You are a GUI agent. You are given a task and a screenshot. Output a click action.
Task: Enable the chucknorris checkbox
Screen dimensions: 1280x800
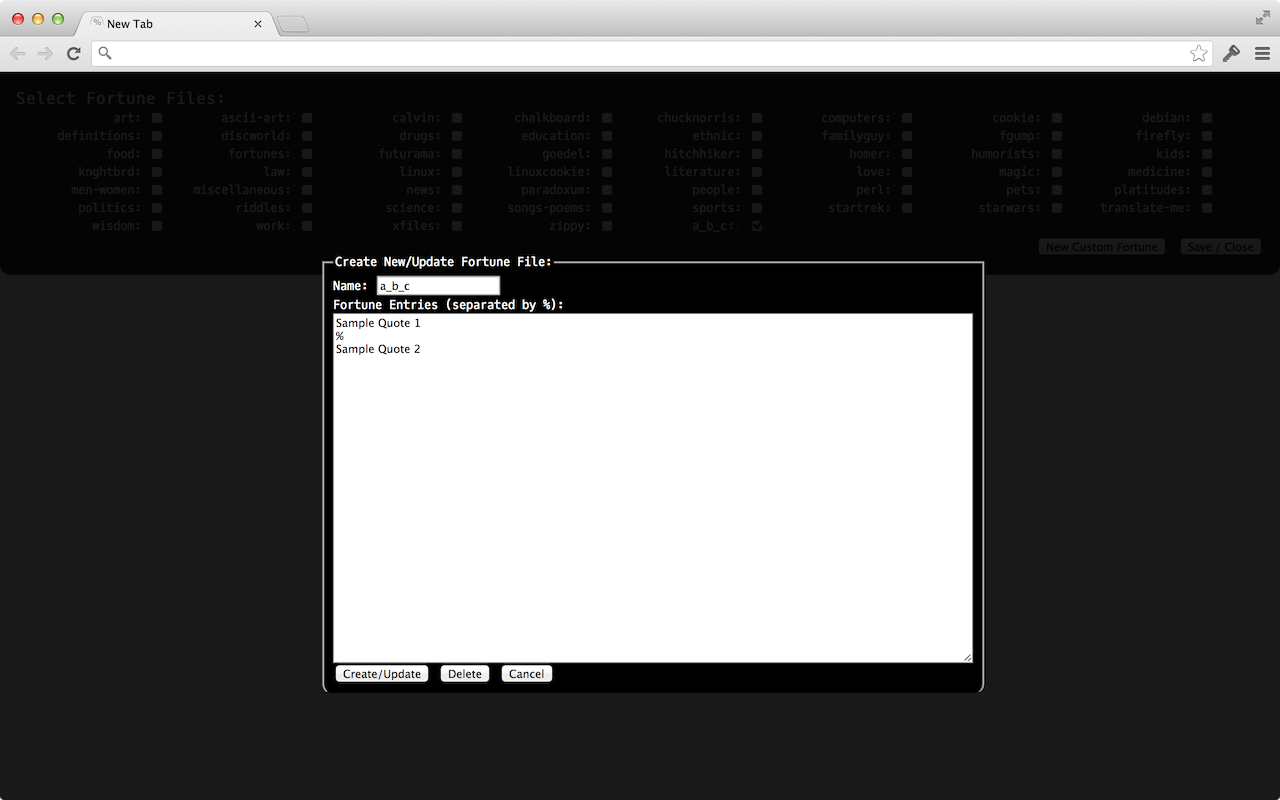pos(757,118)
